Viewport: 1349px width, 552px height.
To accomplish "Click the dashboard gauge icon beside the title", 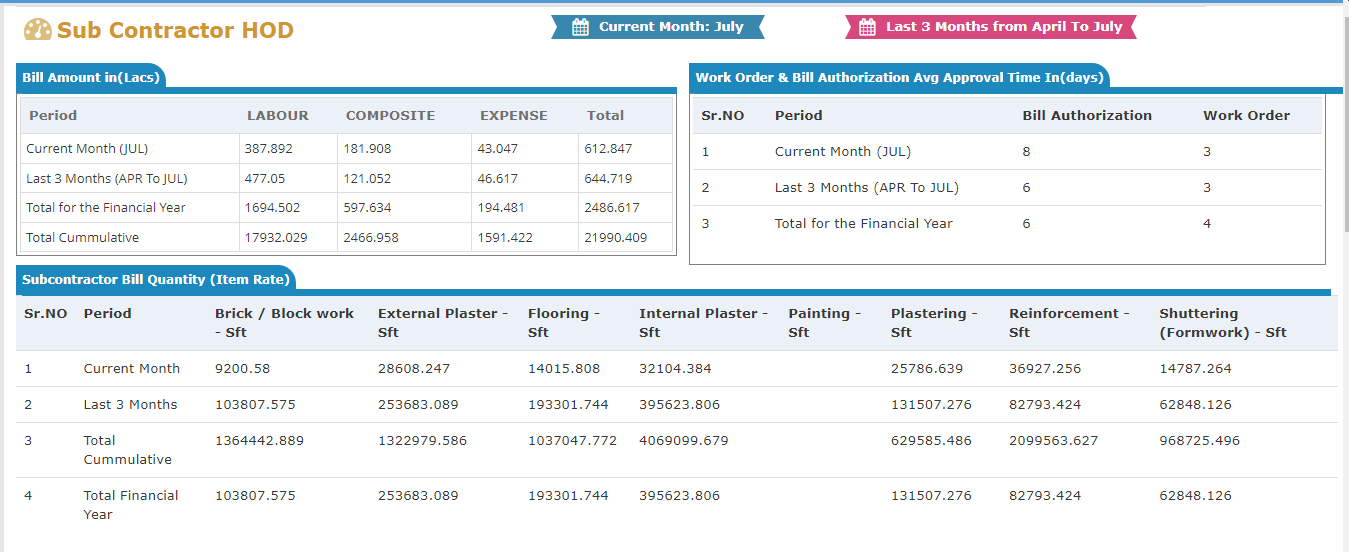I will pos(37,30).
